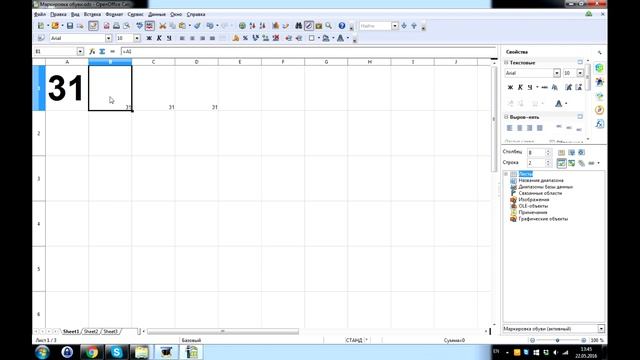Open the Gallery sidebar icon
Viewport: 640px width, 360px height.
tap(599, 96)
